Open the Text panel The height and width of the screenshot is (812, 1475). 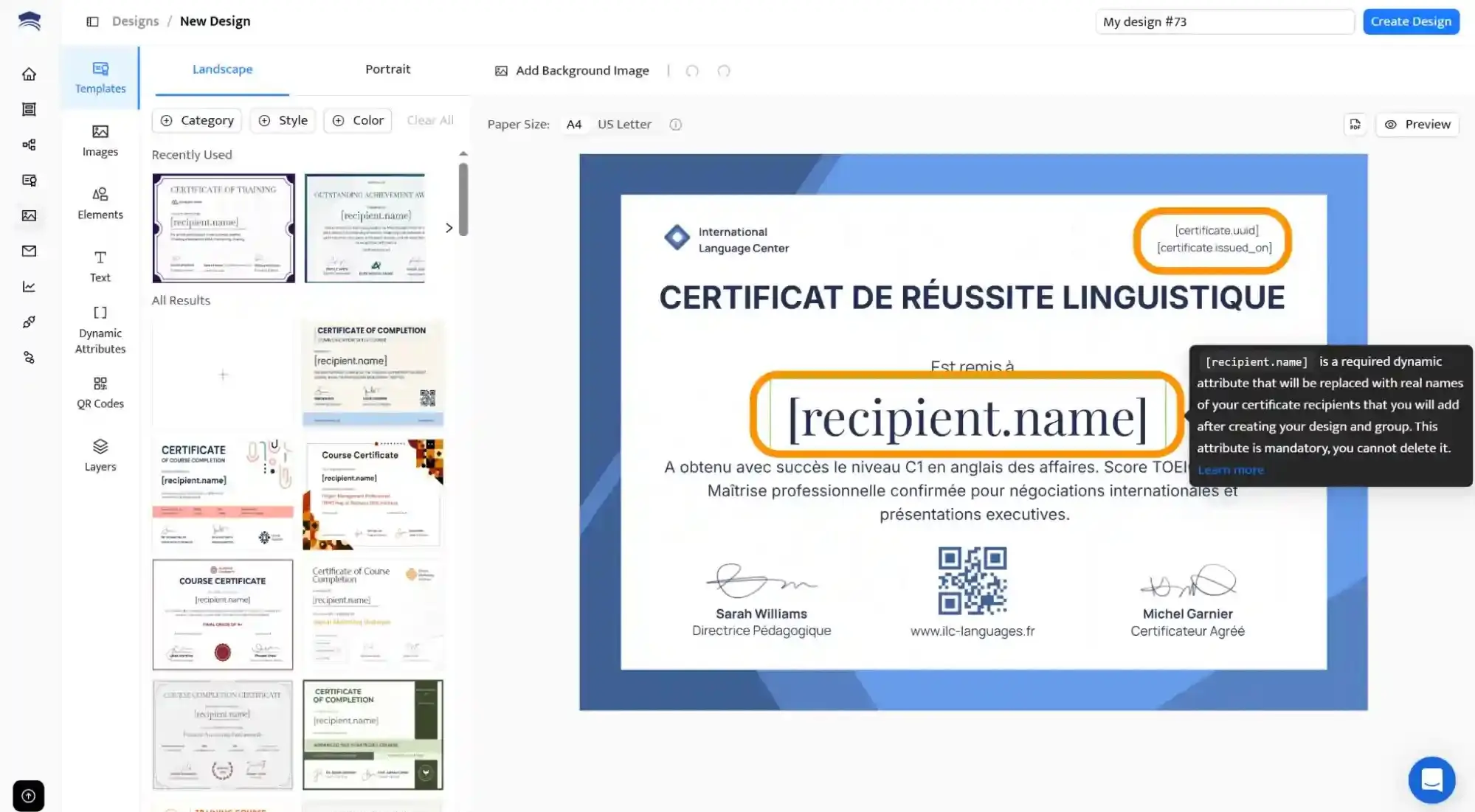tap(100, 266)
